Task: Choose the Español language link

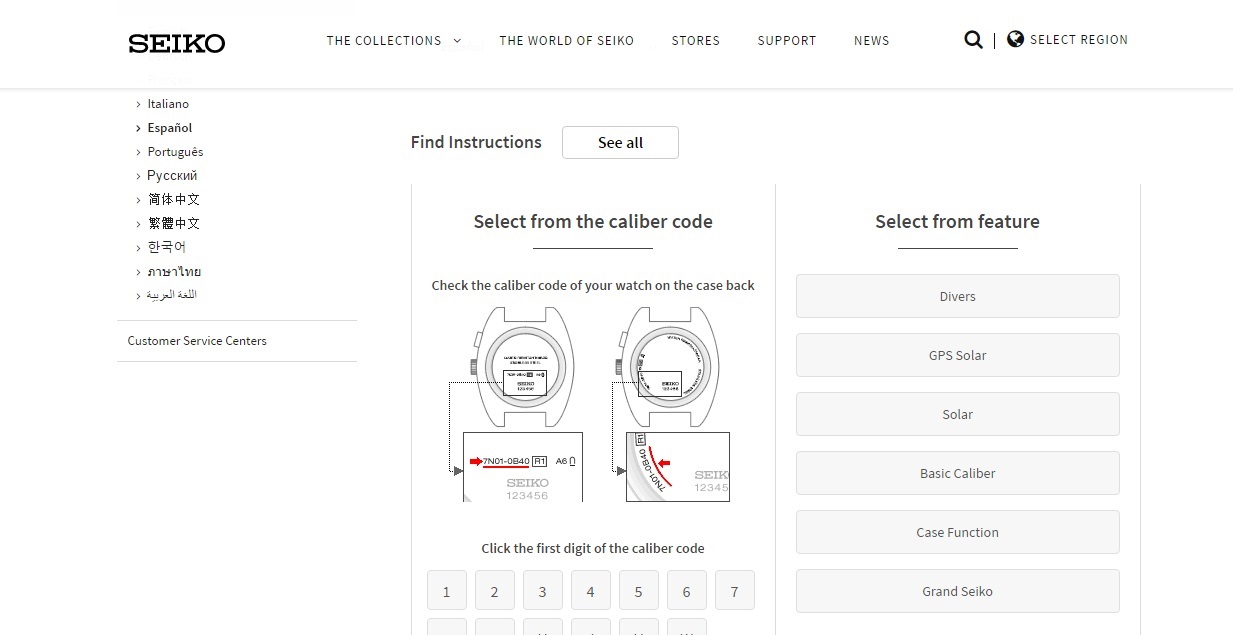Action: point(169,128)
